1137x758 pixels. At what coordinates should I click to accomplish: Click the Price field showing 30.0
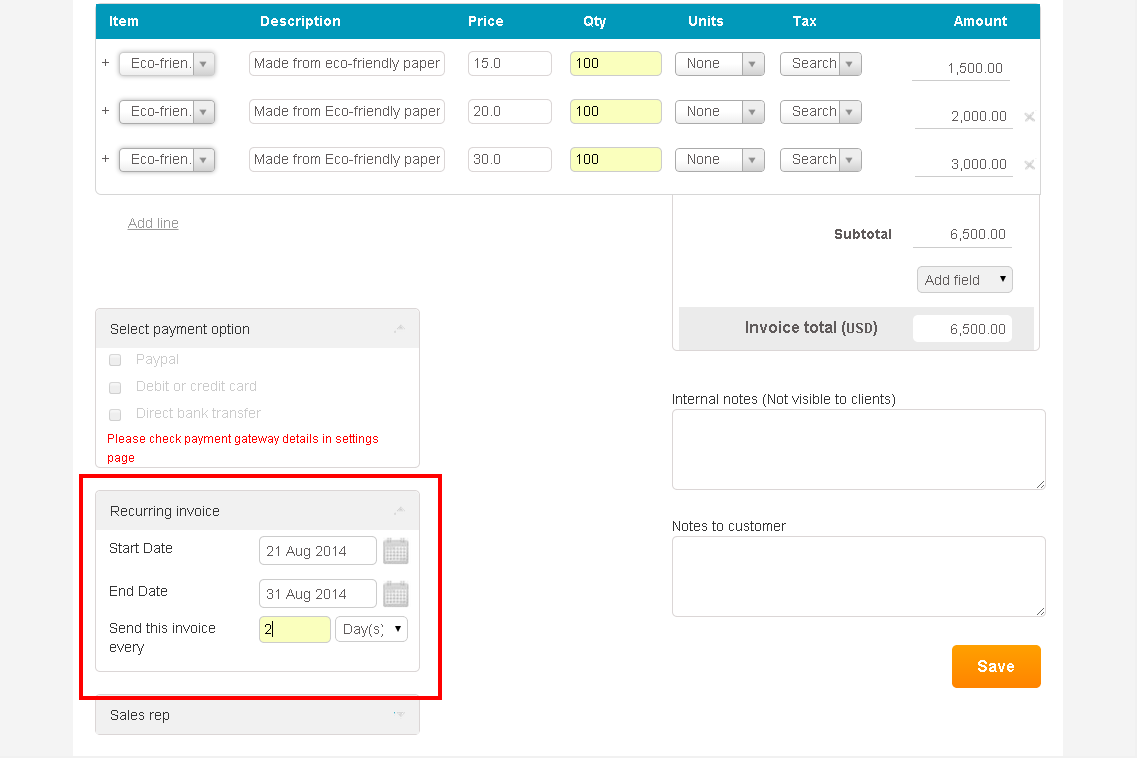[510, 160]
